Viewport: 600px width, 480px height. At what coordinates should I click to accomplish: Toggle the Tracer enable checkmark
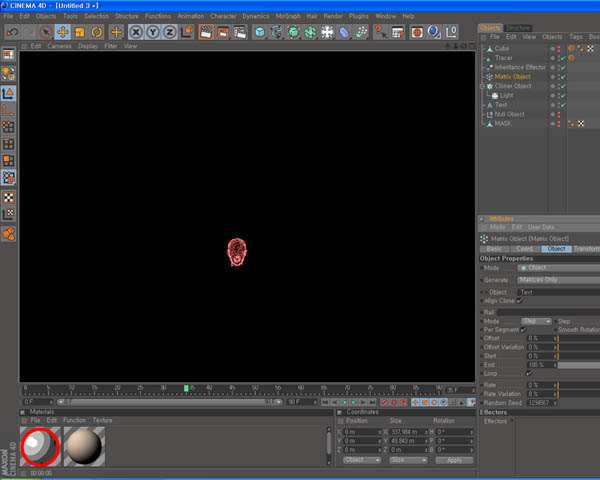click(x=563, y=58)
